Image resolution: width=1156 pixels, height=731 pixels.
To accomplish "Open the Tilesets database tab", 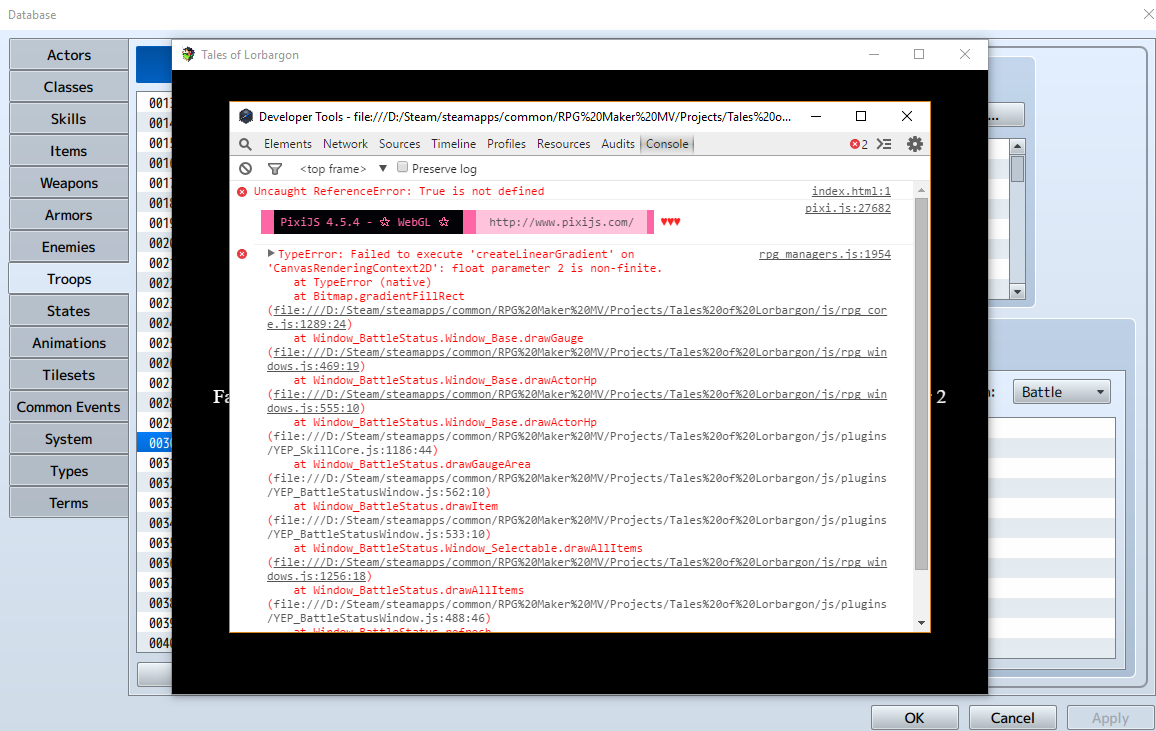I will click(x=69, y=375).
